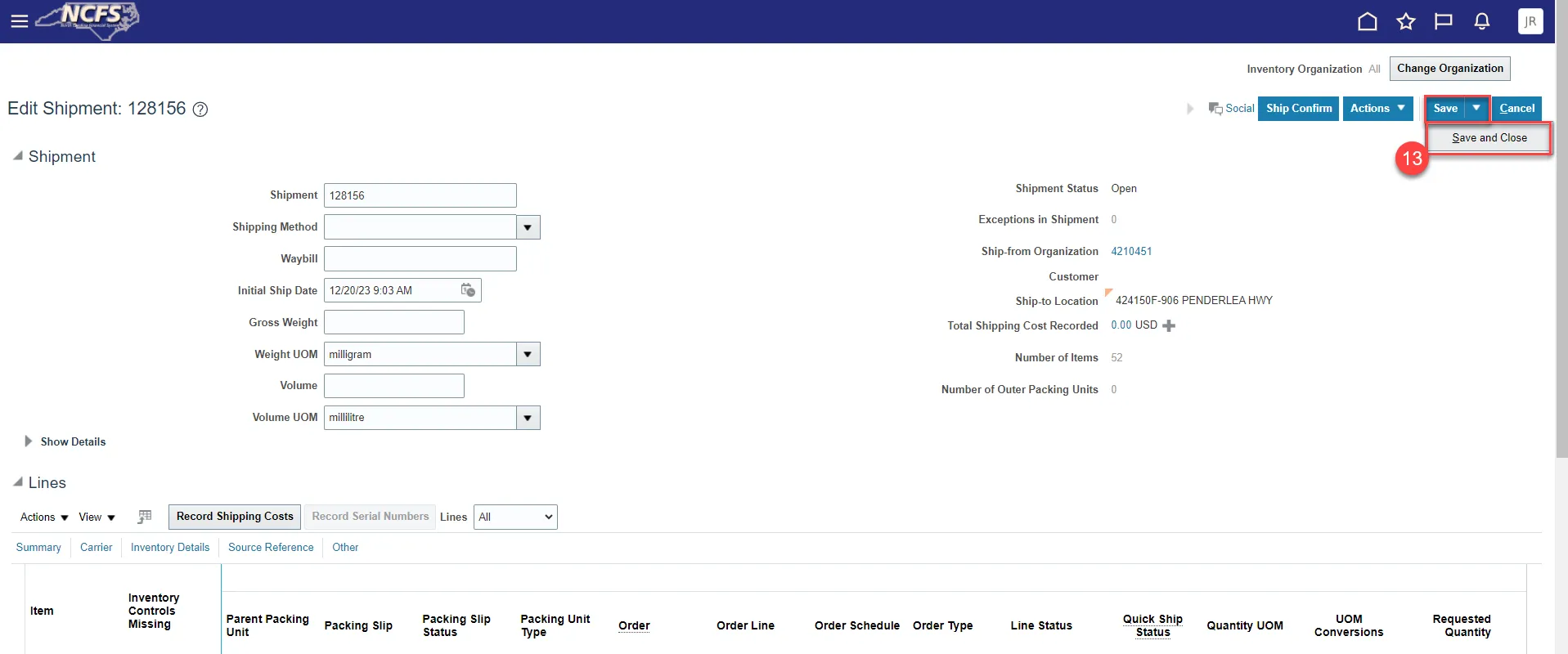Click the Quantity UOM column header
Viewport: 1568px width, 654px height.
pyautogui.click(x=1245, y=626)
